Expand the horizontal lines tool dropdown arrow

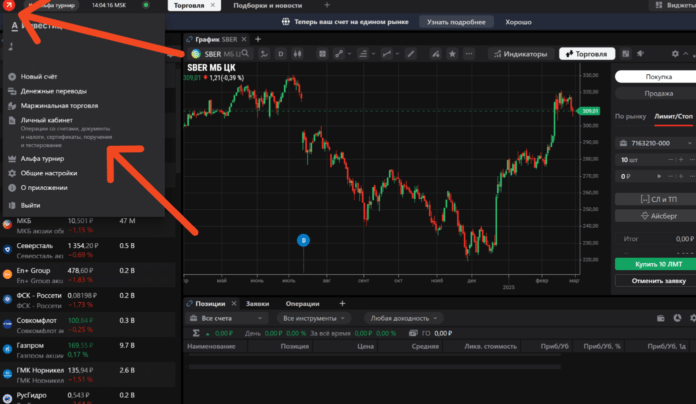coord(373,54)
